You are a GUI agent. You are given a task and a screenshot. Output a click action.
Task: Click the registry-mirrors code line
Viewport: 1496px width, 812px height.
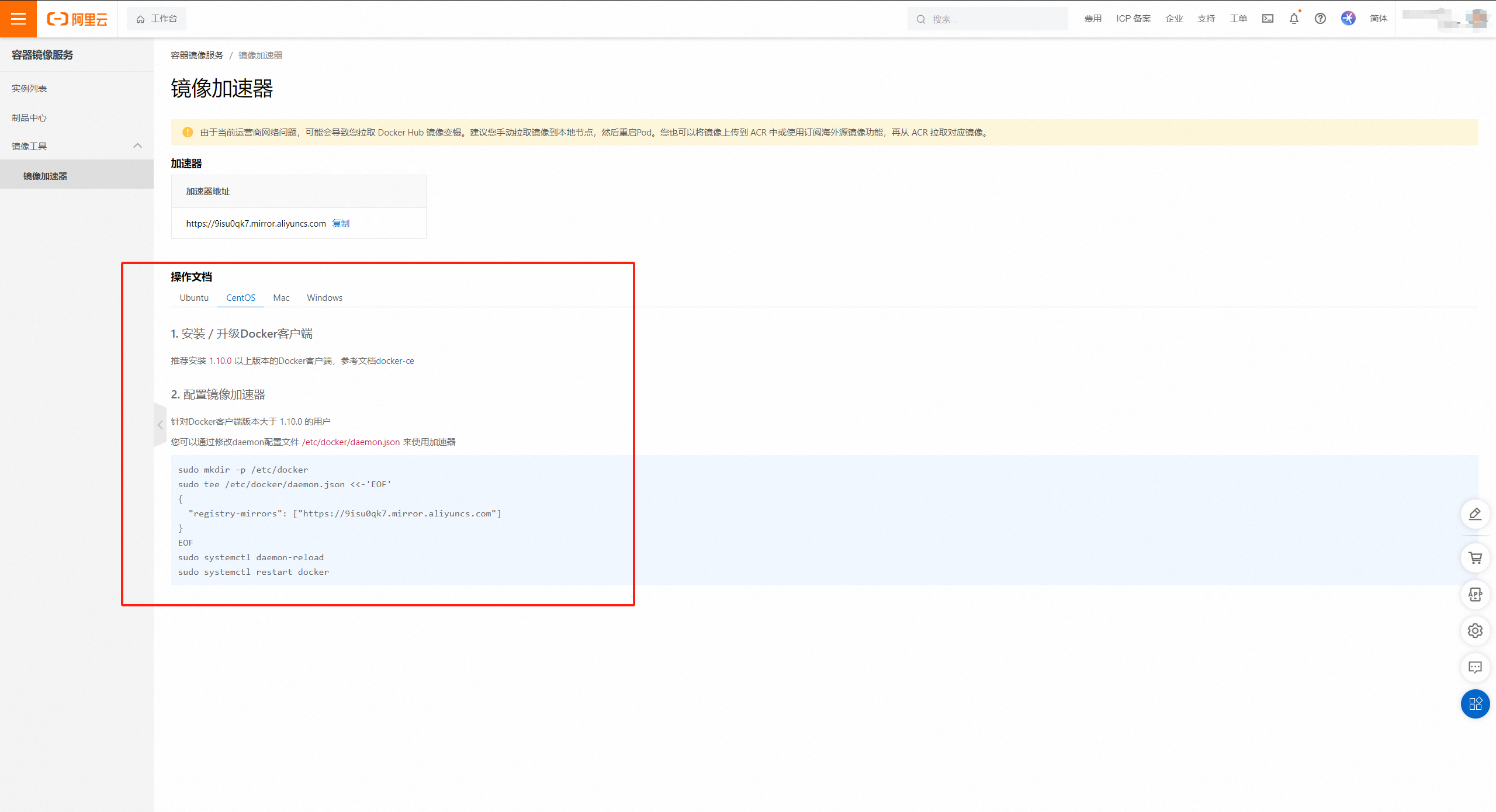pos(345,513)
